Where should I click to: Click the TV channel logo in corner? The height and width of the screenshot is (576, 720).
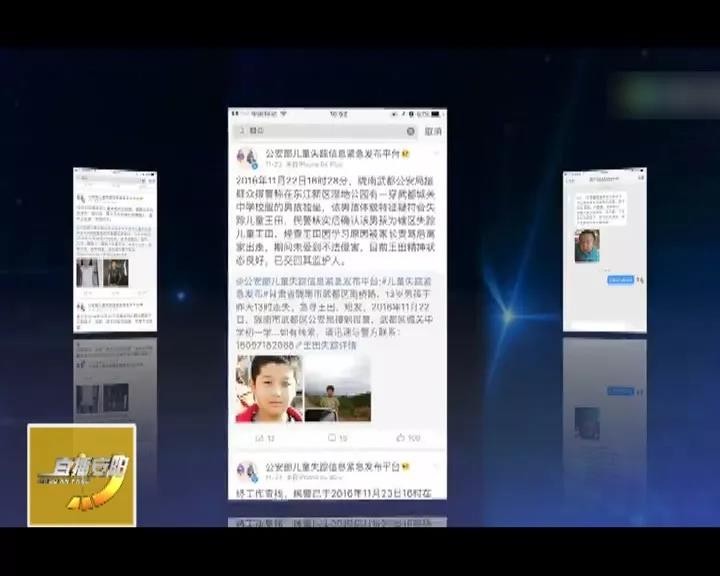coord(81,475)
